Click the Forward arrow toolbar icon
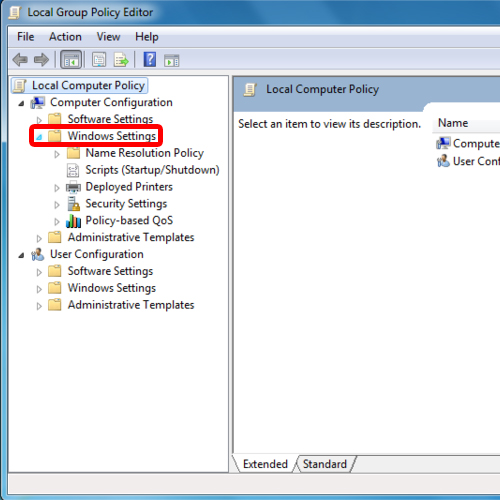Image resolution: width=500 pixels, height=500 pixels. pyautogui.click(x=41, y=60)
